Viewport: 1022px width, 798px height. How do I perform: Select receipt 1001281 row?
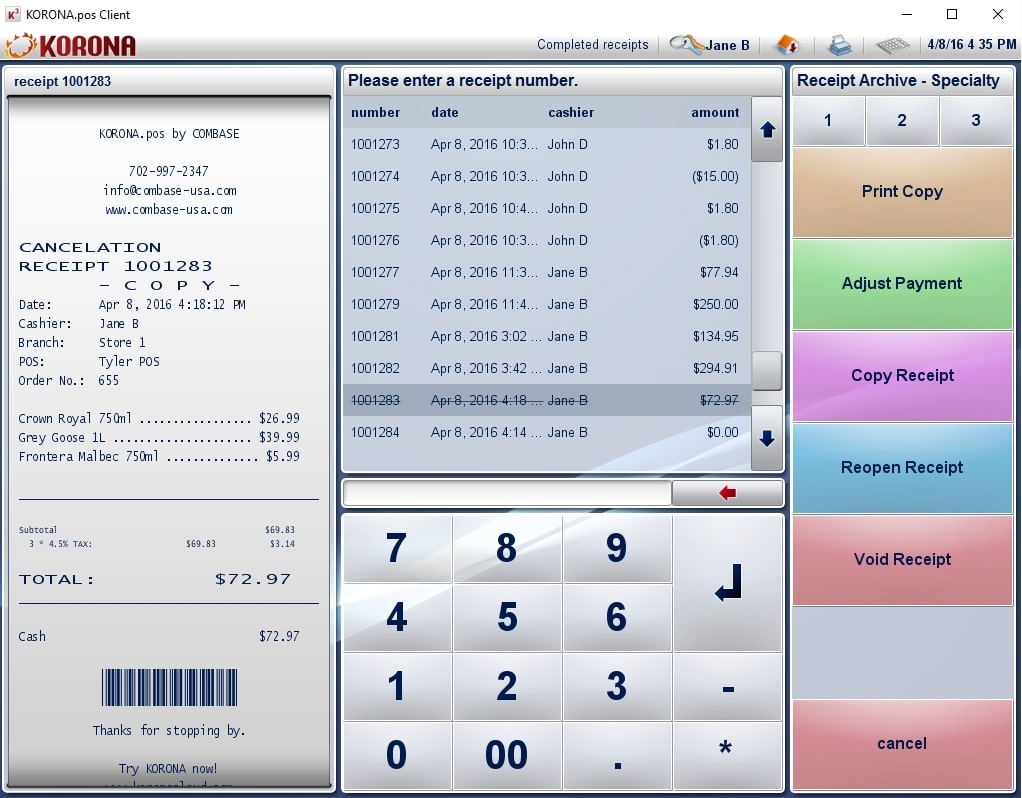pyautogui.click(x=547, y=336)
